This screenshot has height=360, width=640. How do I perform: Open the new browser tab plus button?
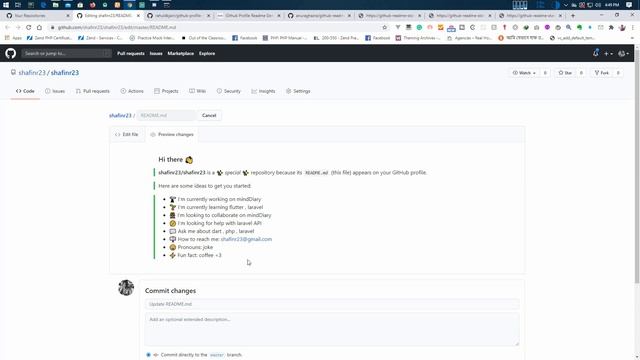(x=573, y=16)
